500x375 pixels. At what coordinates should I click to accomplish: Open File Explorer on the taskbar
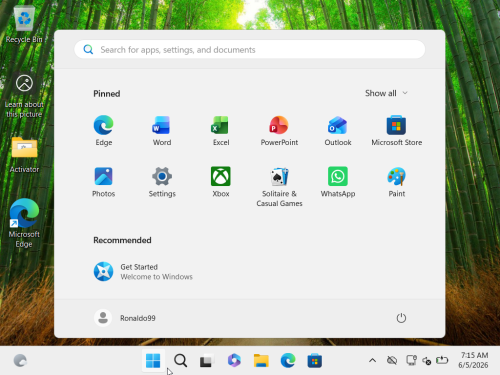261,360
